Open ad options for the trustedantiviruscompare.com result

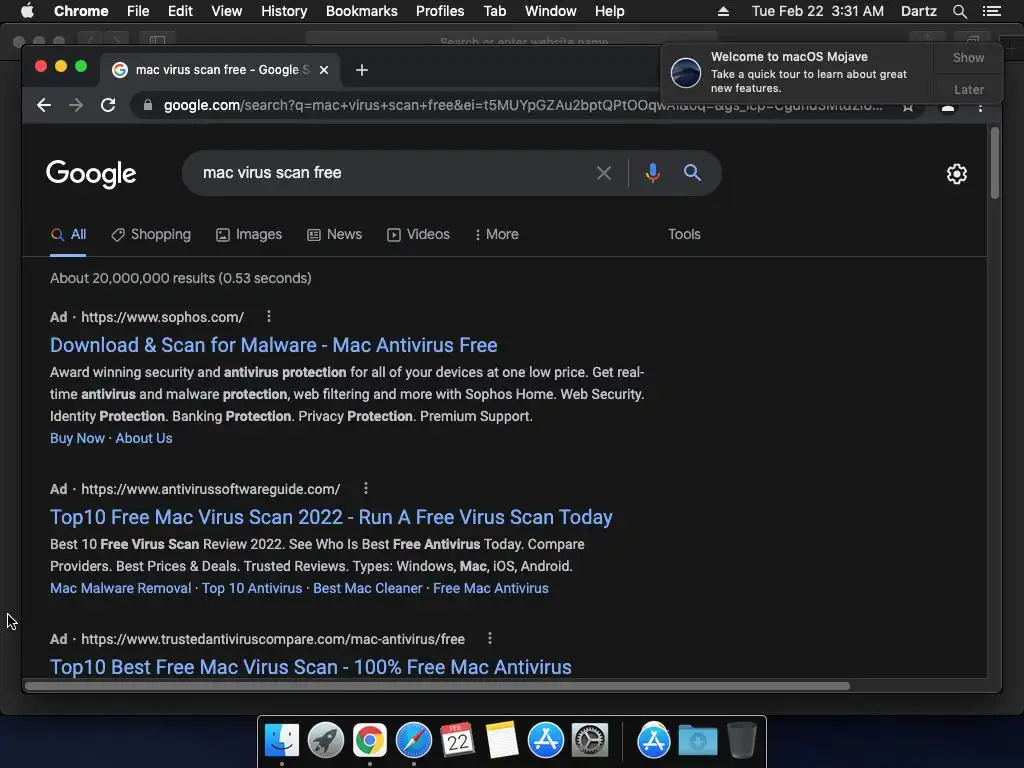[490, 639]
